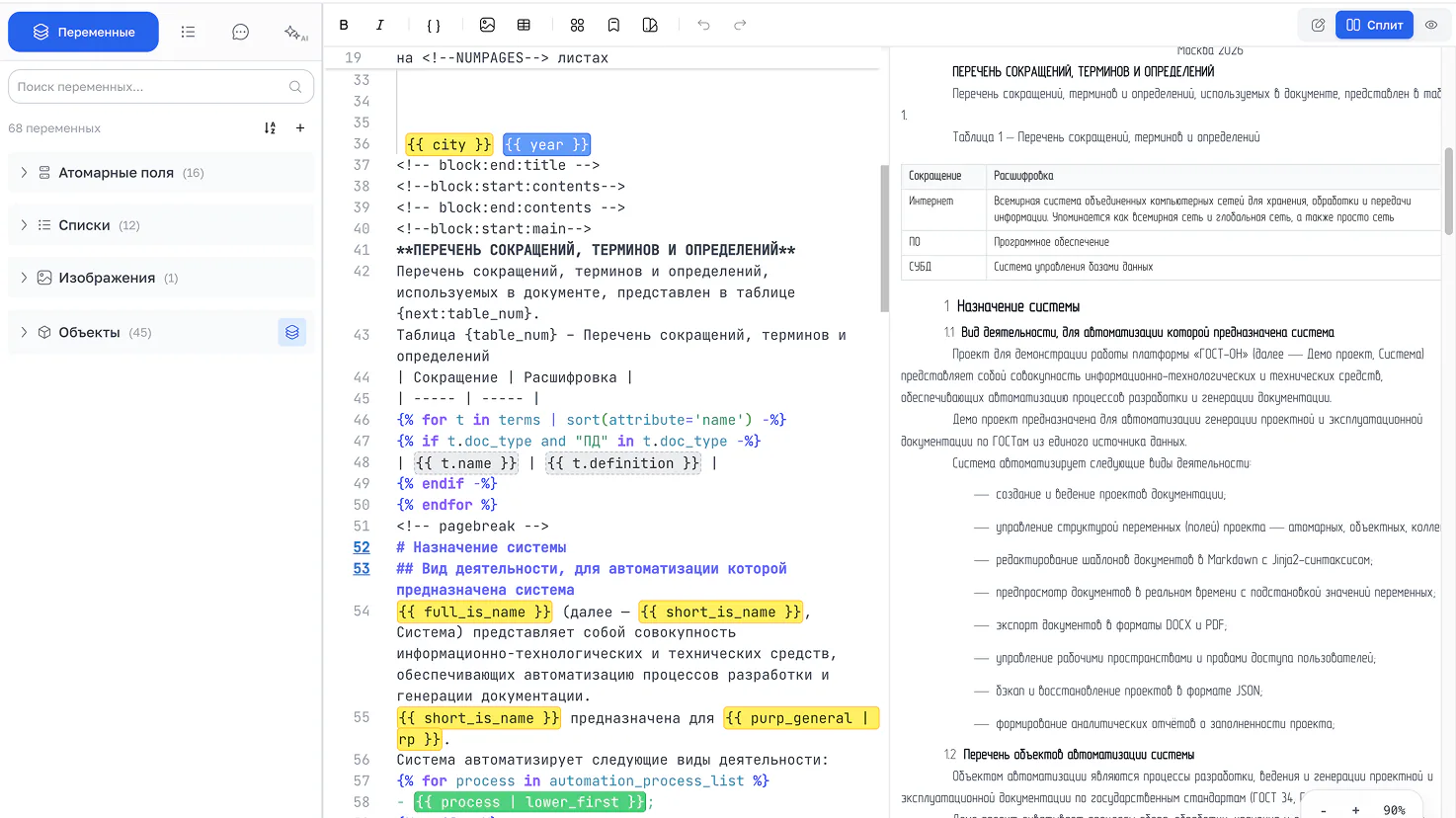1456x818 pixels.
Task: Switch to editor-only mode with the pencil icon
Action: click(x=1318, y=25)
